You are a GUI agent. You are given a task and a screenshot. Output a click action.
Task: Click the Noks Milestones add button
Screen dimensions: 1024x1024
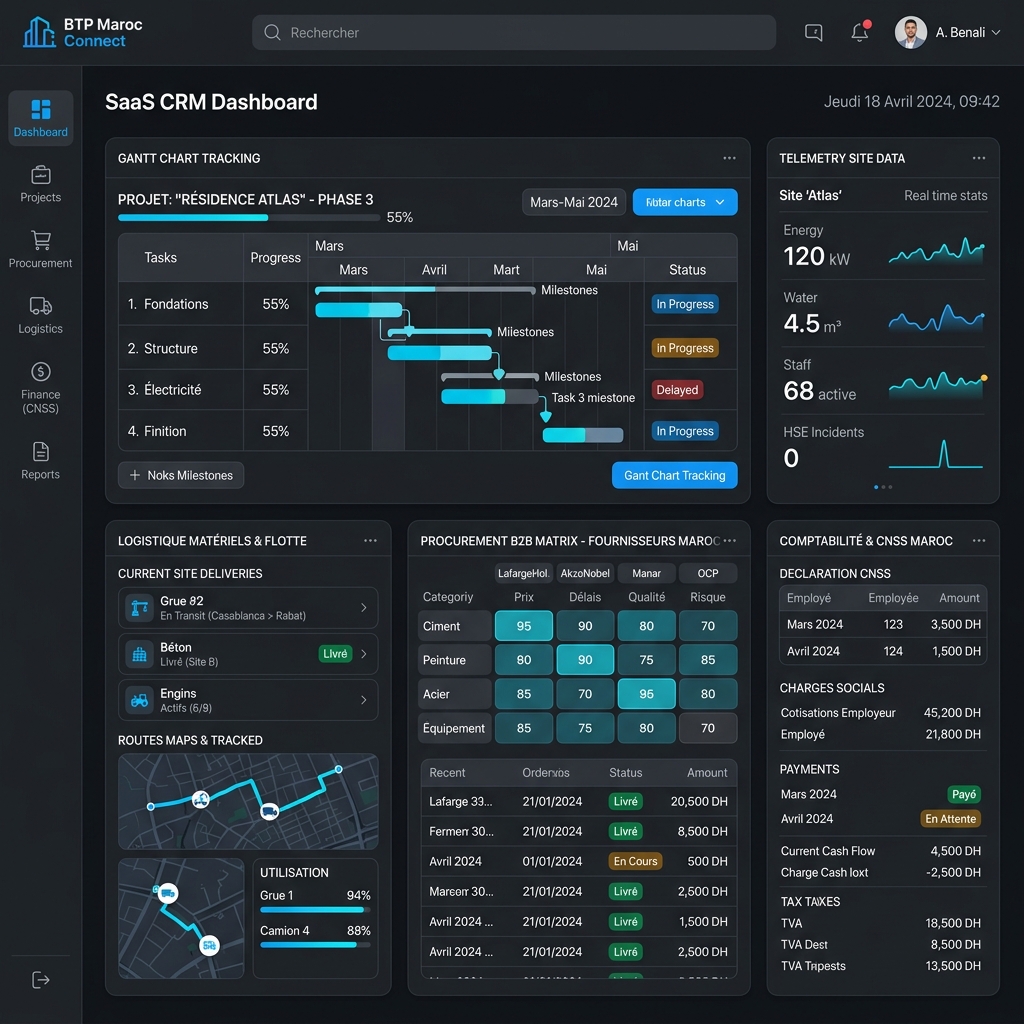(181, 475)
